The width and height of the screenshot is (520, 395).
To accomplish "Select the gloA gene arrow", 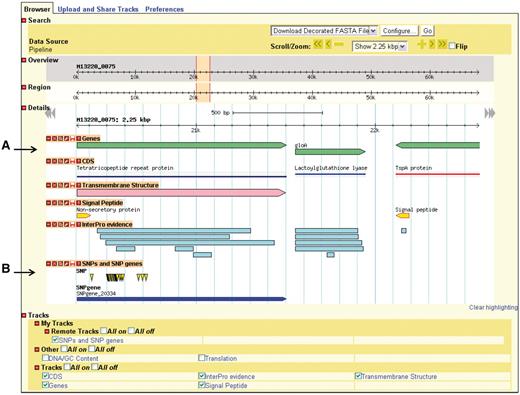I will coord(330,152).
